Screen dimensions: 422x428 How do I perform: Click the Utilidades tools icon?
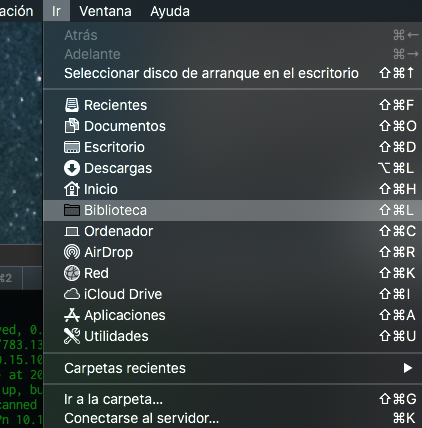[72, 336]
